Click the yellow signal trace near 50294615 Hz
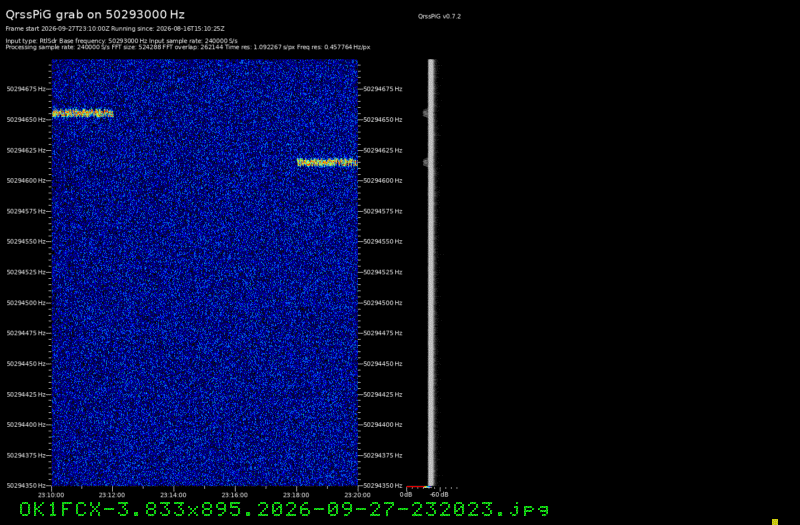This screenshot has height=525, width=800. click(x=327, y=162)
